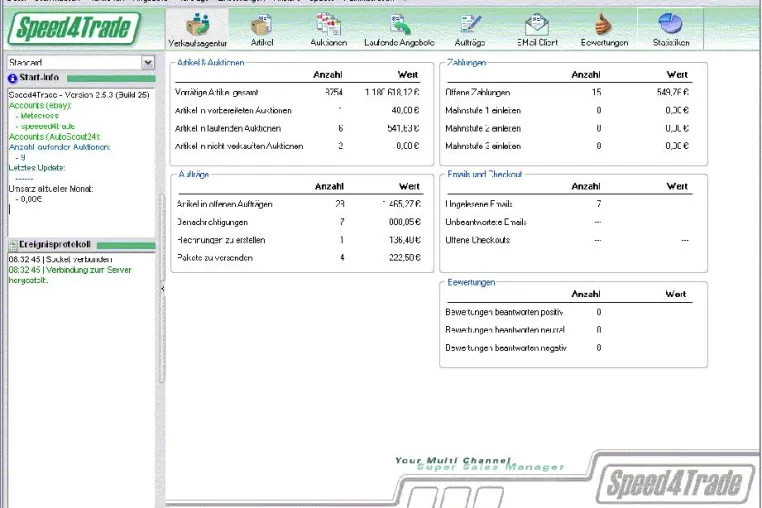Screen dimensions: 762x508
Task: Click the Accounts (AutoScout24) entry
Action: point(54,137)
